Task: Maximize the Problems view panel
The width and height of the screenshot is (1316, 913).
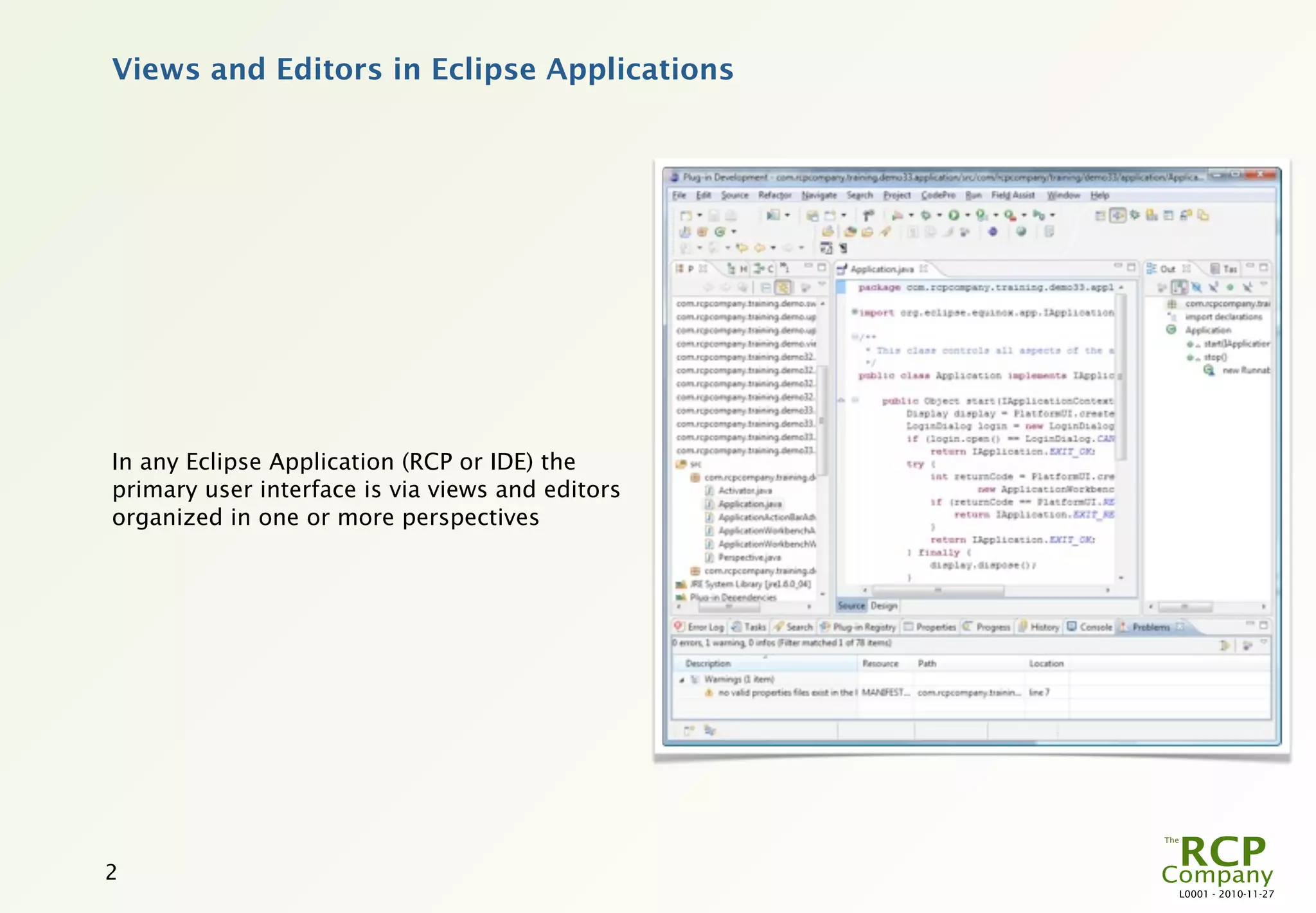Action: tap(1264, 625)
